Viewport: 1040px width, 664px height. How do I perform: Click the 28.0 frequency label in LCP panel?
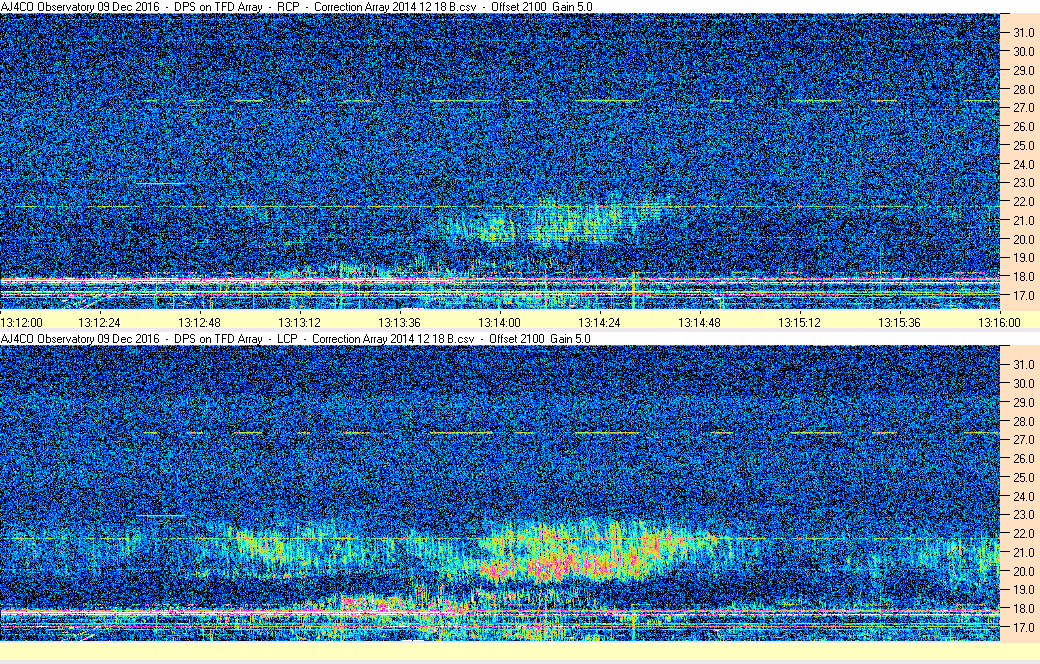pyautogui.click(x=1023, y=421)
